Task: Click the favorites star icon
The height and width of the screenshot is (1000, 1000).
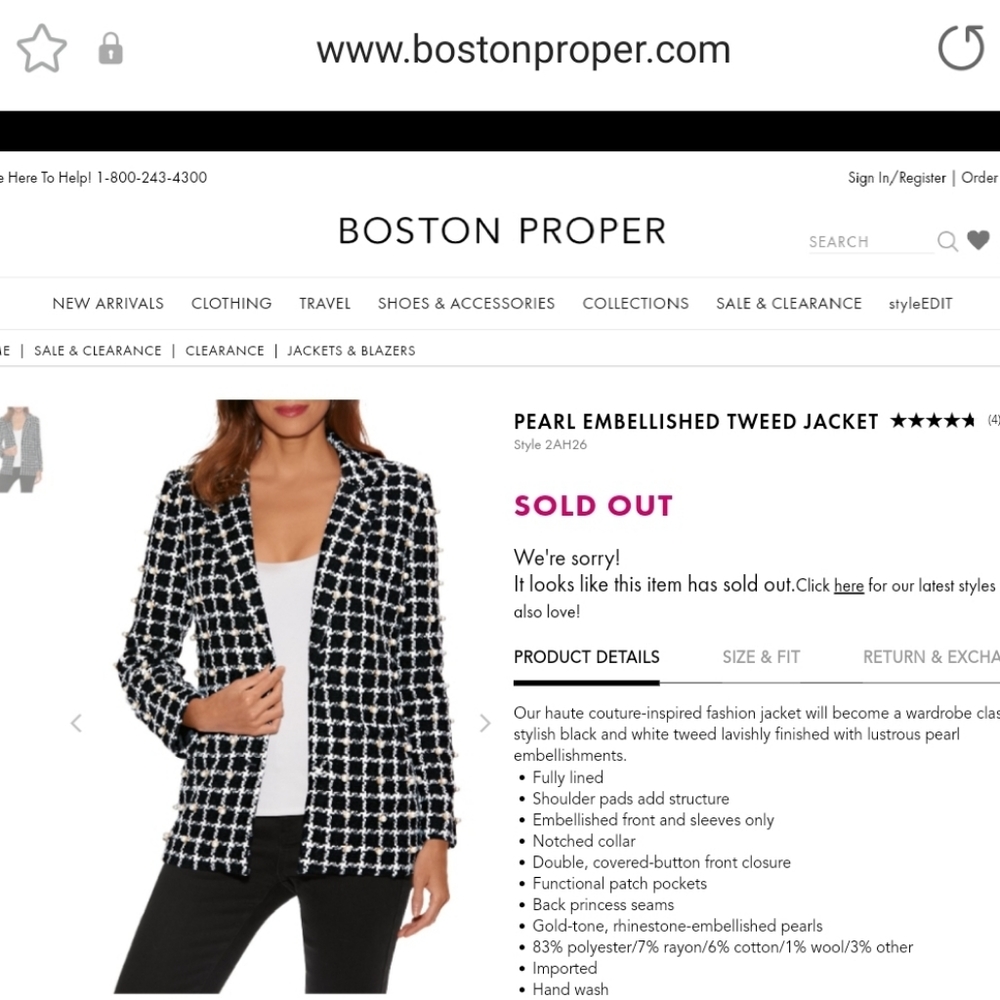Action: coord(40,46)
